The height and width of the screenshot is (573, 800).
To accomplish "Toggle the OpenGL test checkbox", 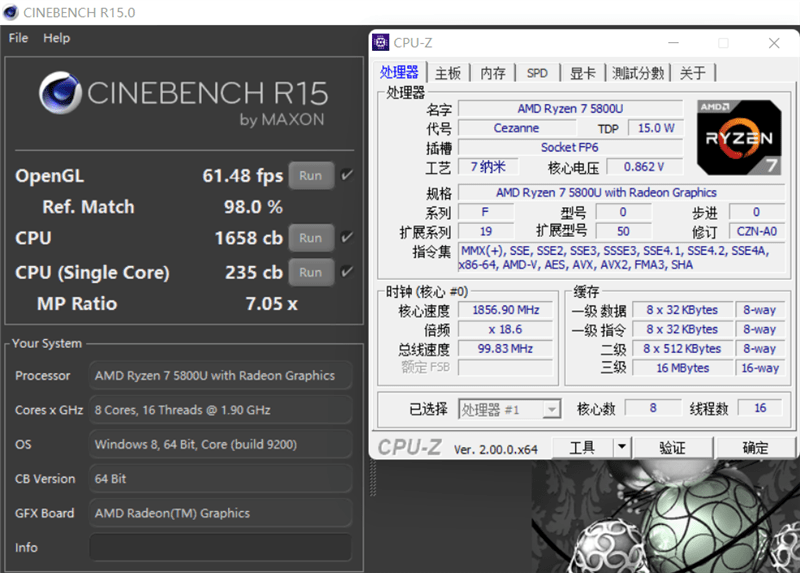I will pyautogui.click(x=347, y=175).
